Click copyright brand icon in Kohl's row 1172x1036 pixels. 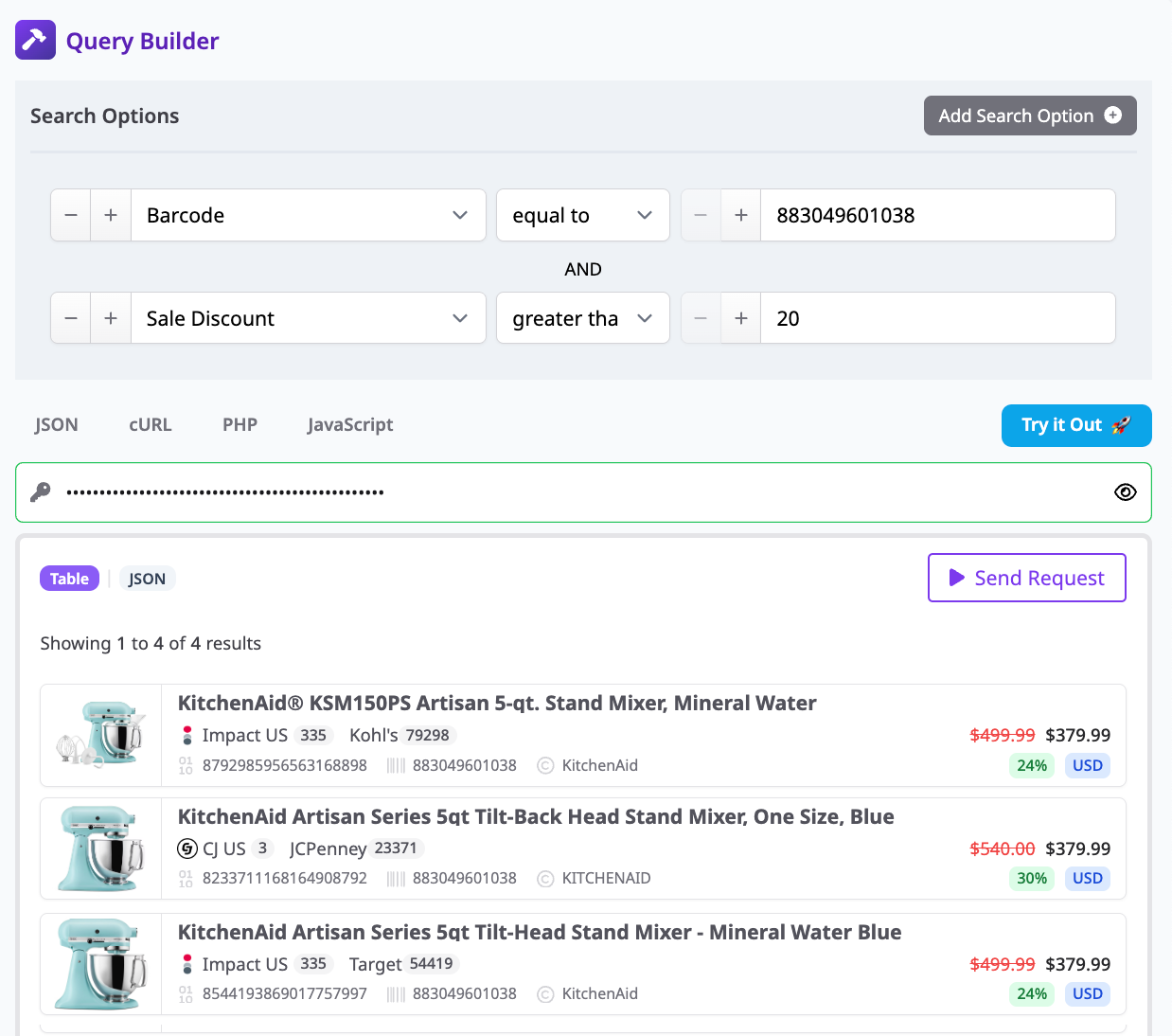pyautogui.click(x=545, y=765)
